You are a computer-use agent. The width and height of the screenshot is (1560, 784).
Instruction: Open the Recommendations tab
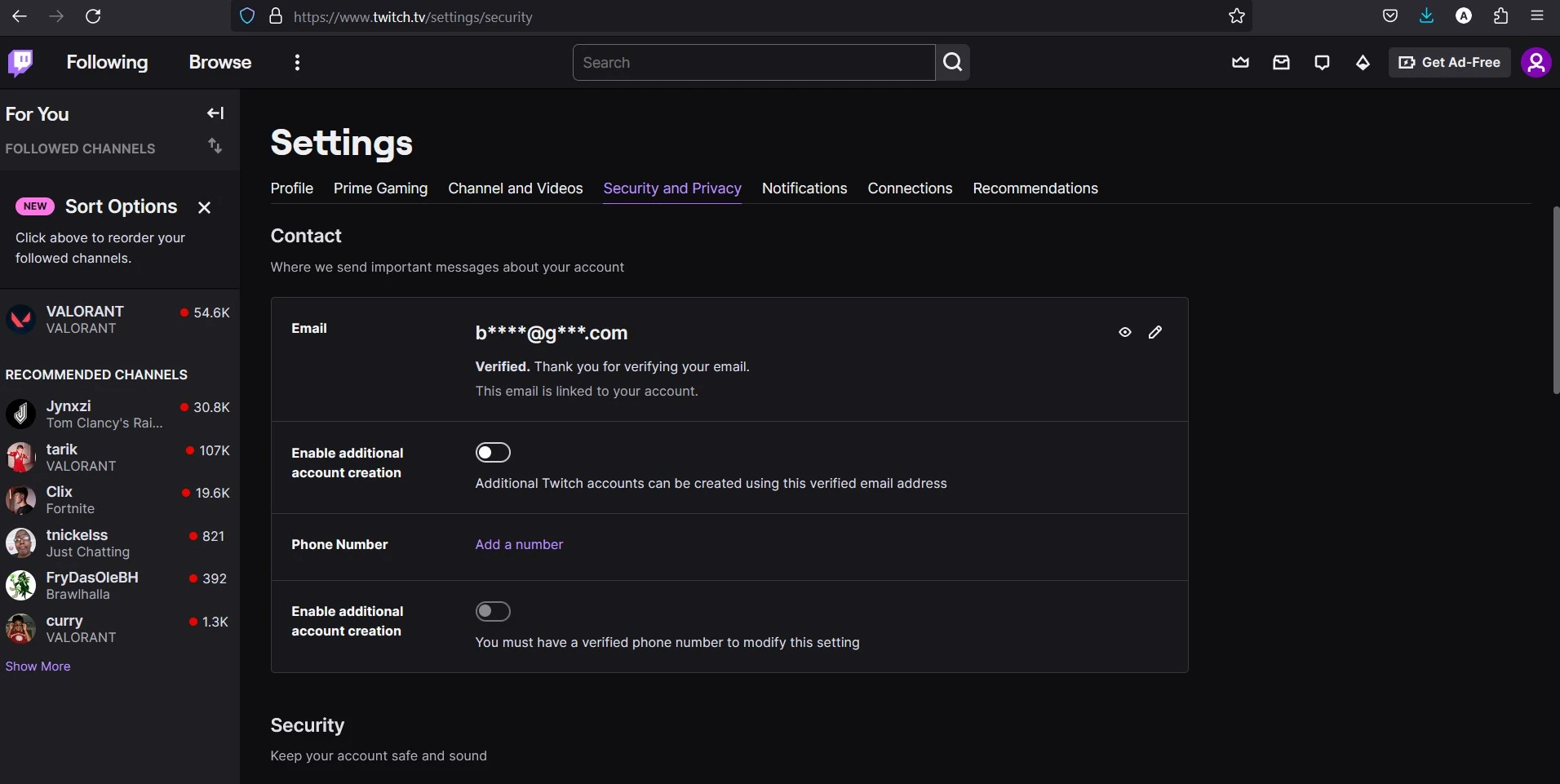pos(1035,188)
